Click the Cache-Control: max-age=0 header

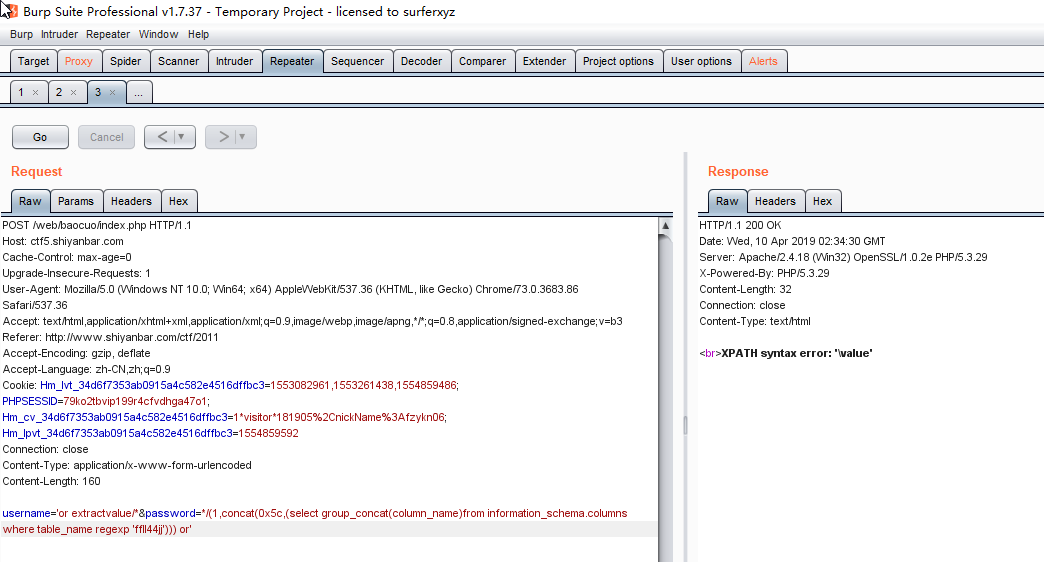67,257
